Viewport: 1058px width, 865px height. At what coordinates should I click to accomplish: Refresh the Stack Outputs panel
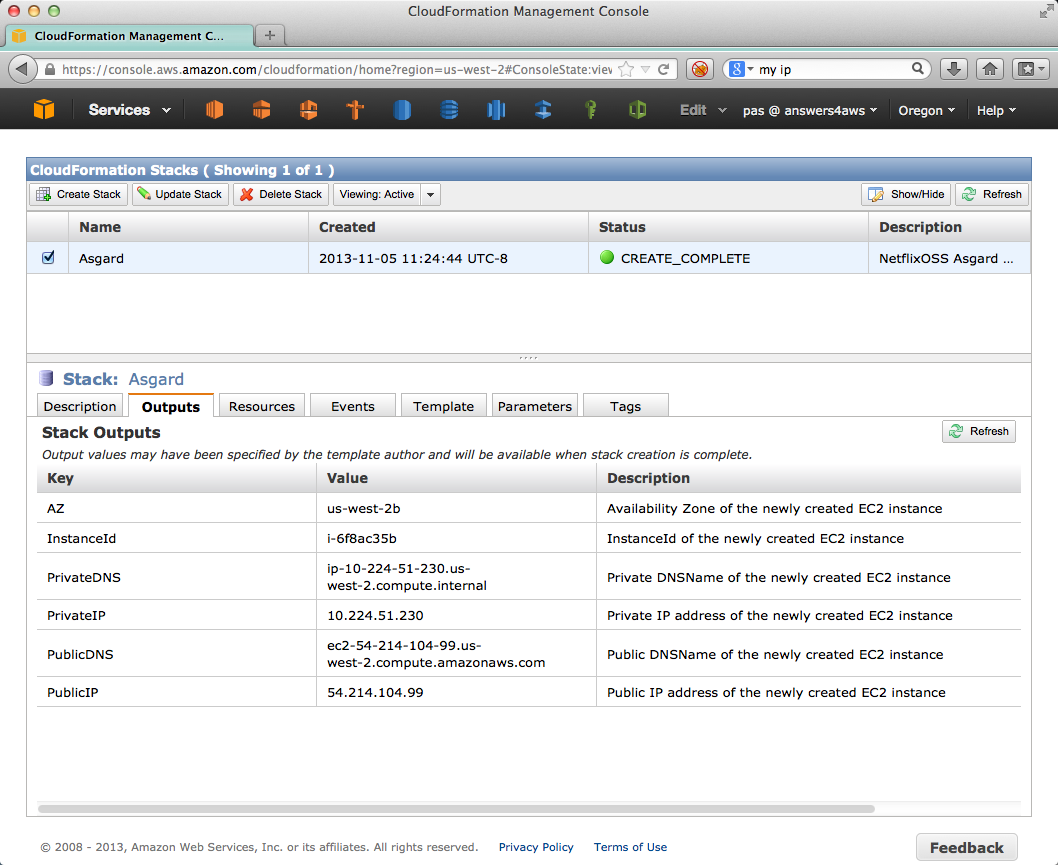(x=979, y=431)
